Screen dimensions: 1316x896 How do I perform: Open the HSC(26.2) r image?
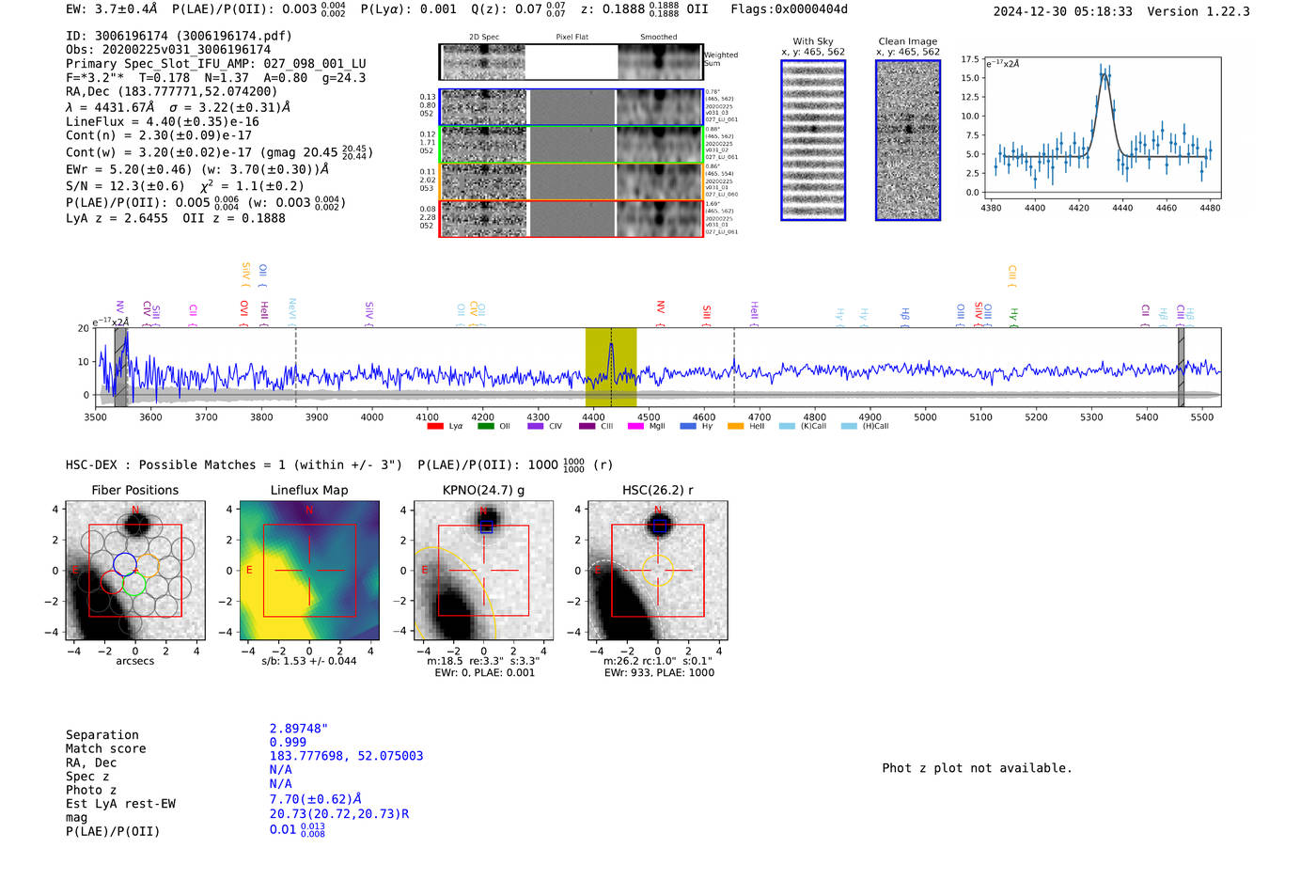click(658, 571)
